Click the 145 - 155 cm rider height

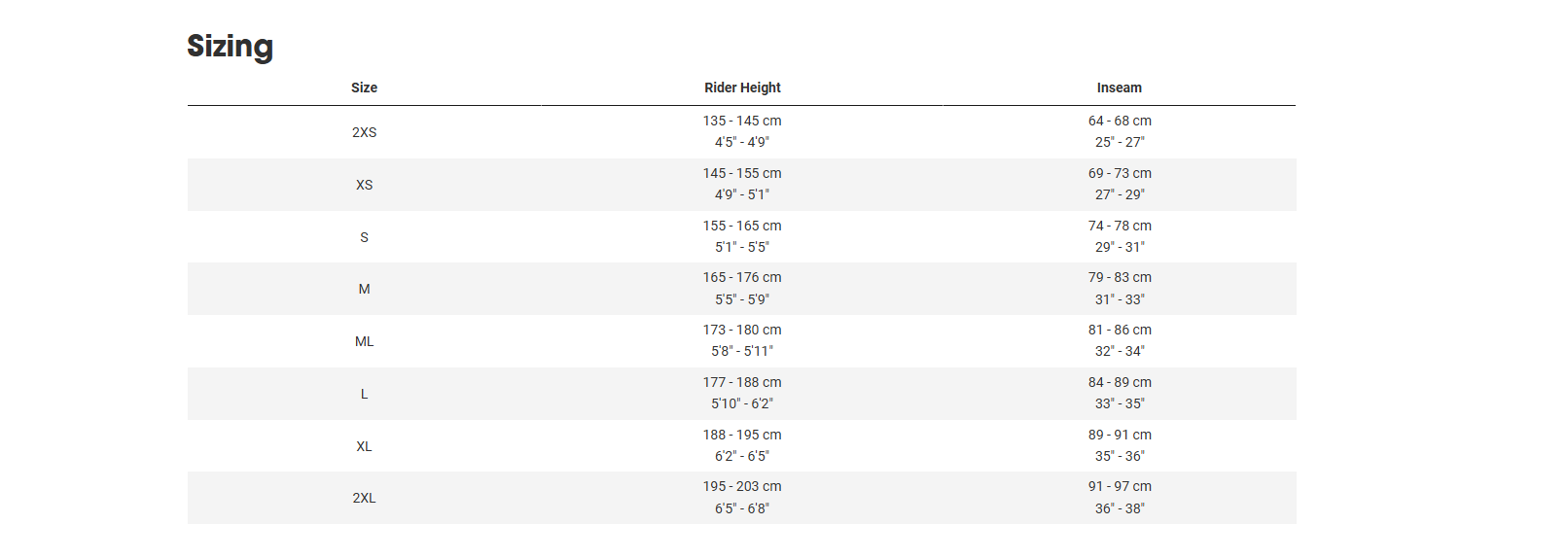(x=742, y=173)
